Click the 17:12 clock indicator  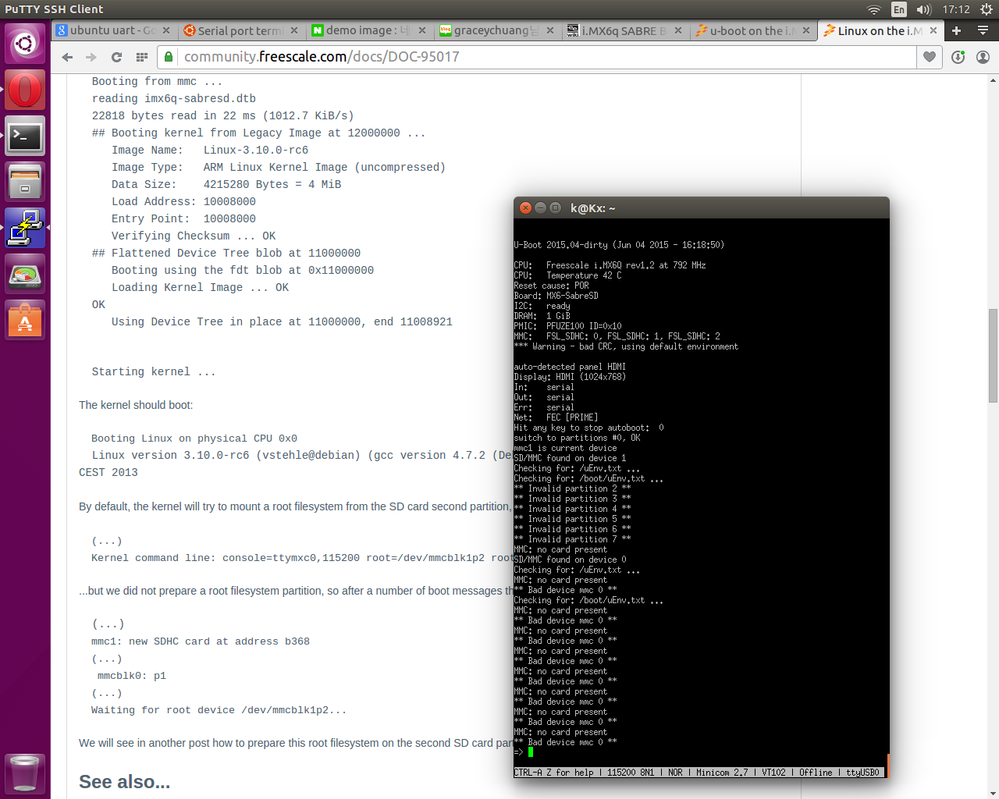coord(956,10)
